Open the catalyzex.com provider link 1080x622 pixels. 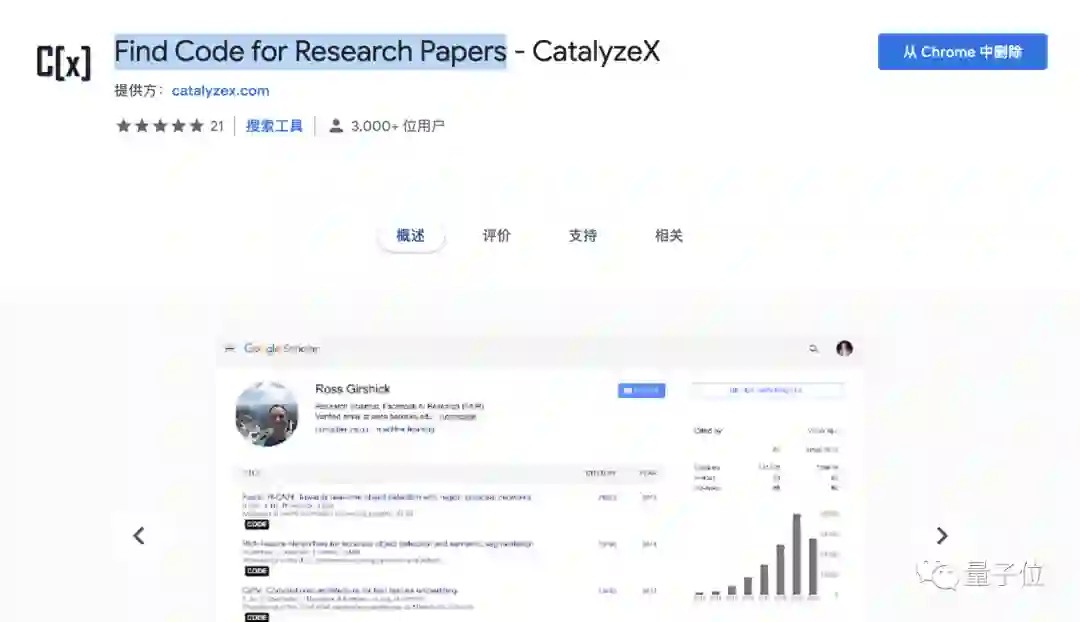(x=220, y=90)
